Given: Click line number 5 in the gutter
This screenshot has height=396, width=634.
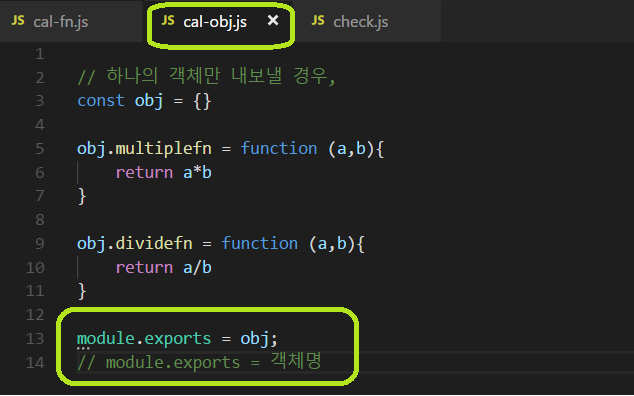Looking at the screenshot, I should pyautogui.click(x=40, y=148).
